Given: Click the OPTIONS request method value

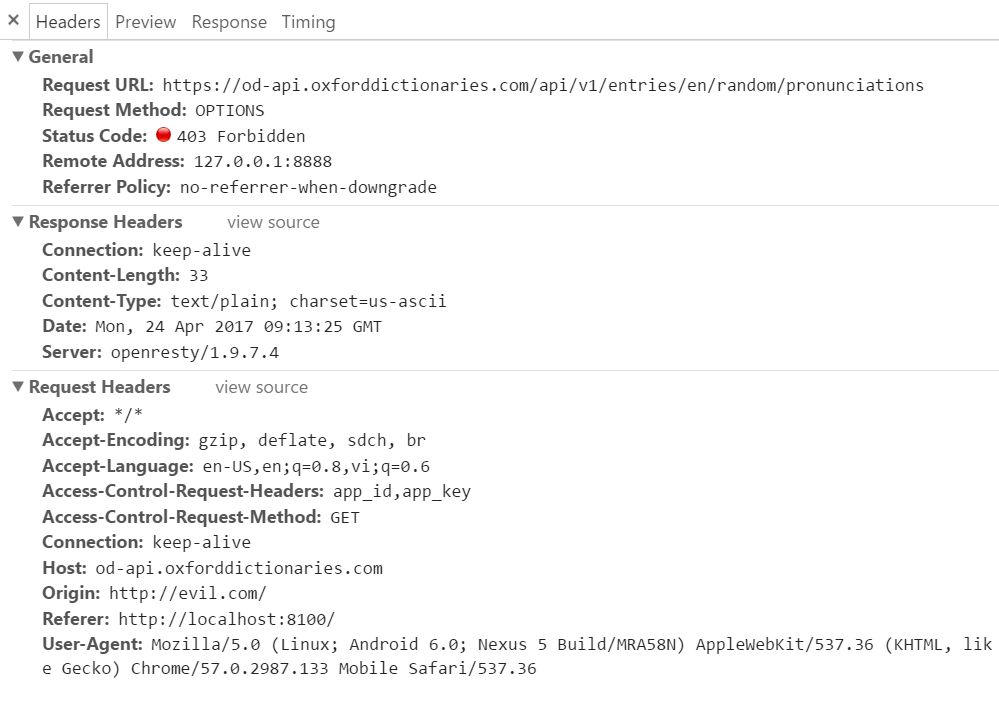Looking at the screenshot, I should [229, 111].
